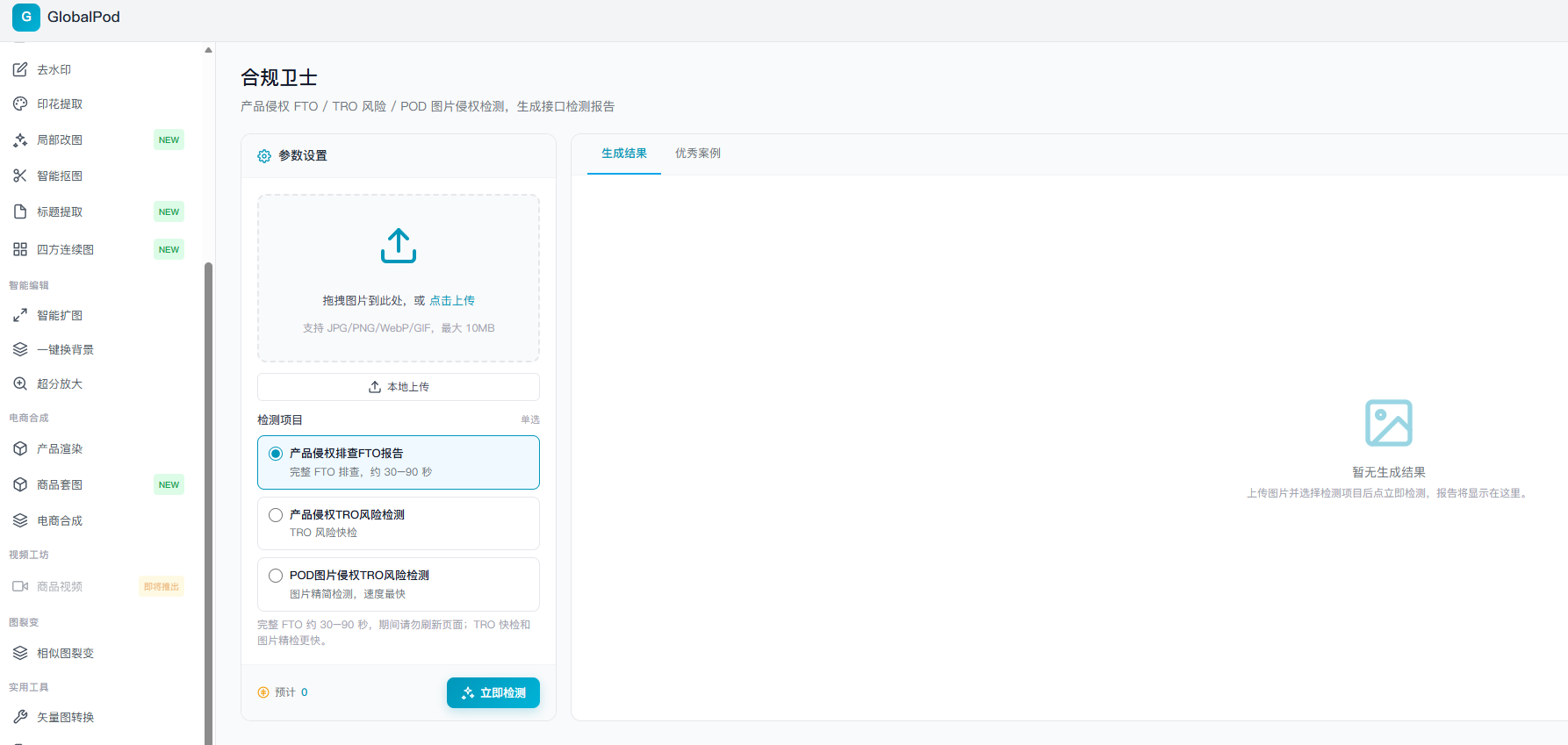
Task: Select the 产品侵权排查FTO报告 radio option
Action: (x=399, y=462)
